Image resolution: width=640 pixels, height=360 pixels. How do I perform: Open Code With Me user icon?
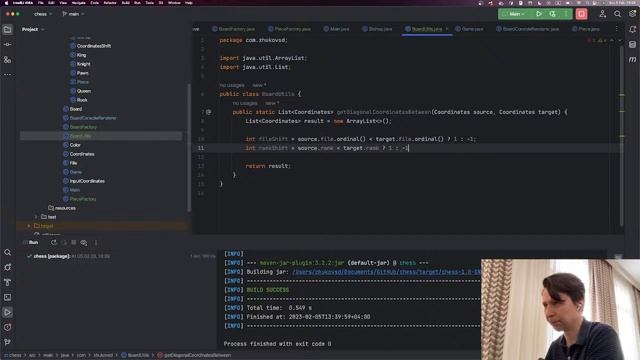[x=602, y=14]
